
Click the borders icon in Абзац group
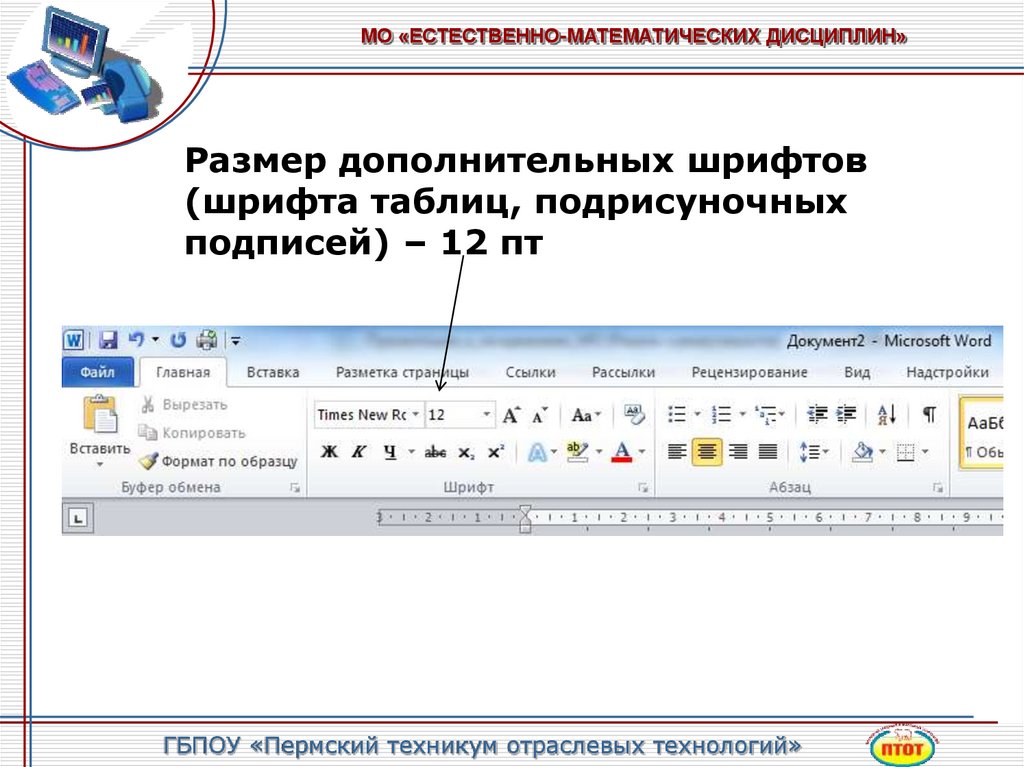point(905,451)
